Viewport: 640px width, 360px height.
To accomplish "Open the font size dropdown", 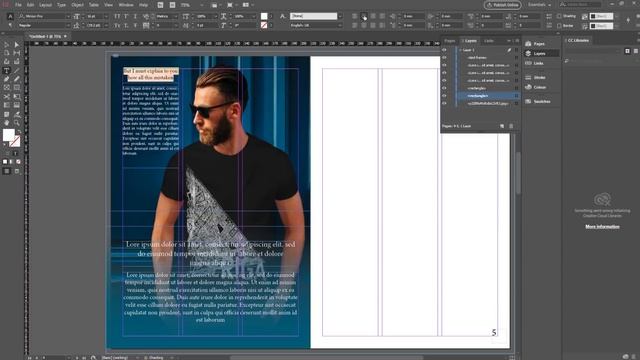I will tap(107, 16).
